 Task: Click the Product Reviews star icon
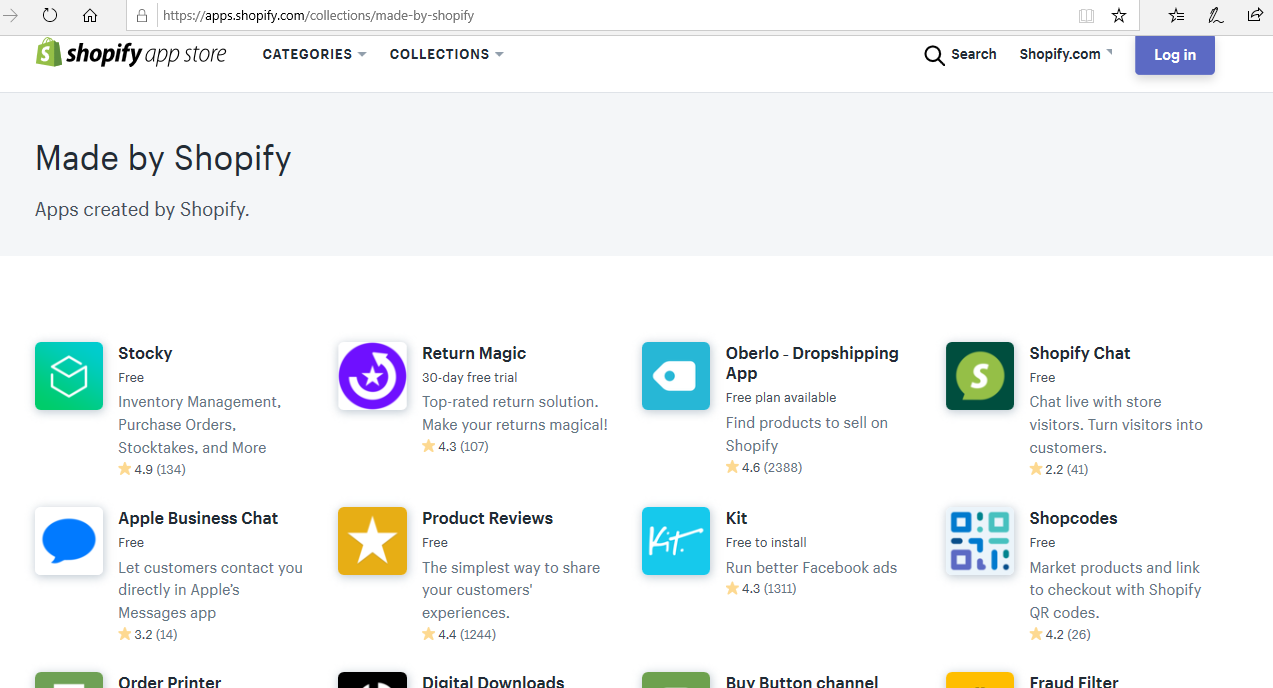pyautogui.click(x=372, y=541)
